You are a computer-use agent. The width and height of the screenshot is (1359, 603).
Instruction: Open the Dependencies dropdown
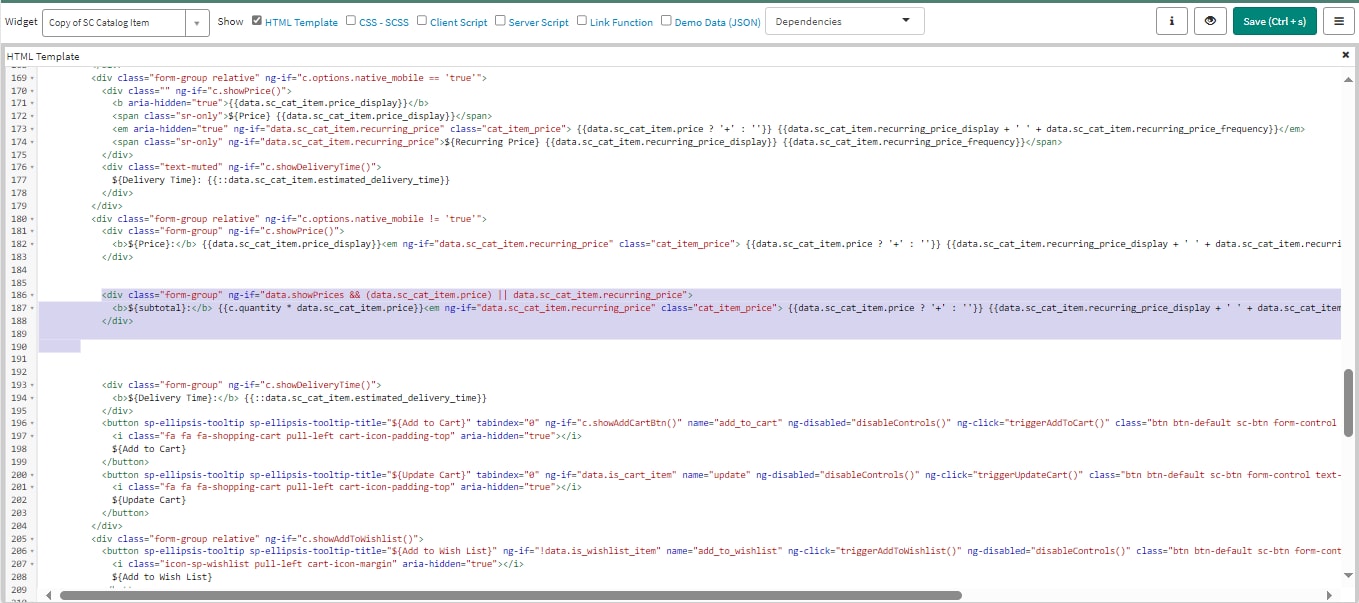tap(844, 21)
